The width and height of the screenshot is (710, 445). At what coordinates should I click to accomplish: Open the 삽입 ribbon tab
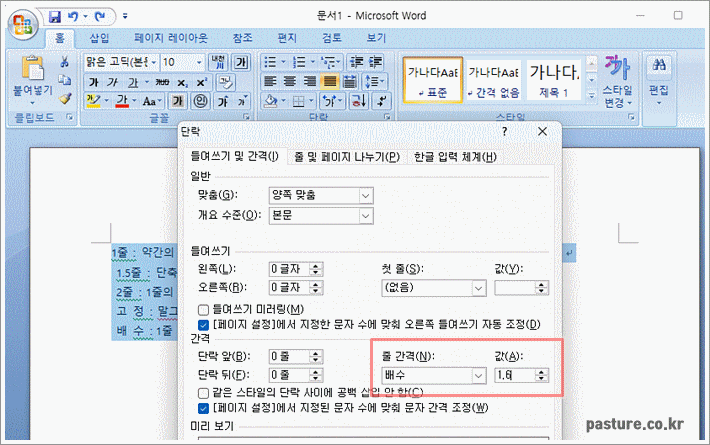pos(99,38)
